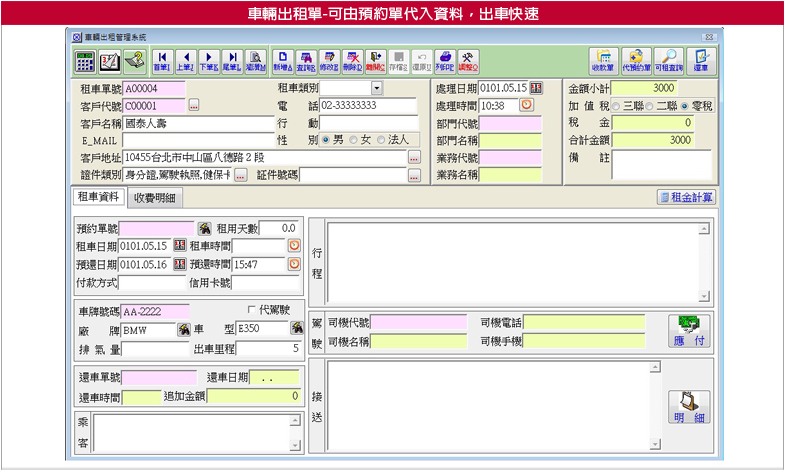The image size is (786, 473).
Task: Click the 新增 (new record) toolbar icon
Action: pos(283,59)
